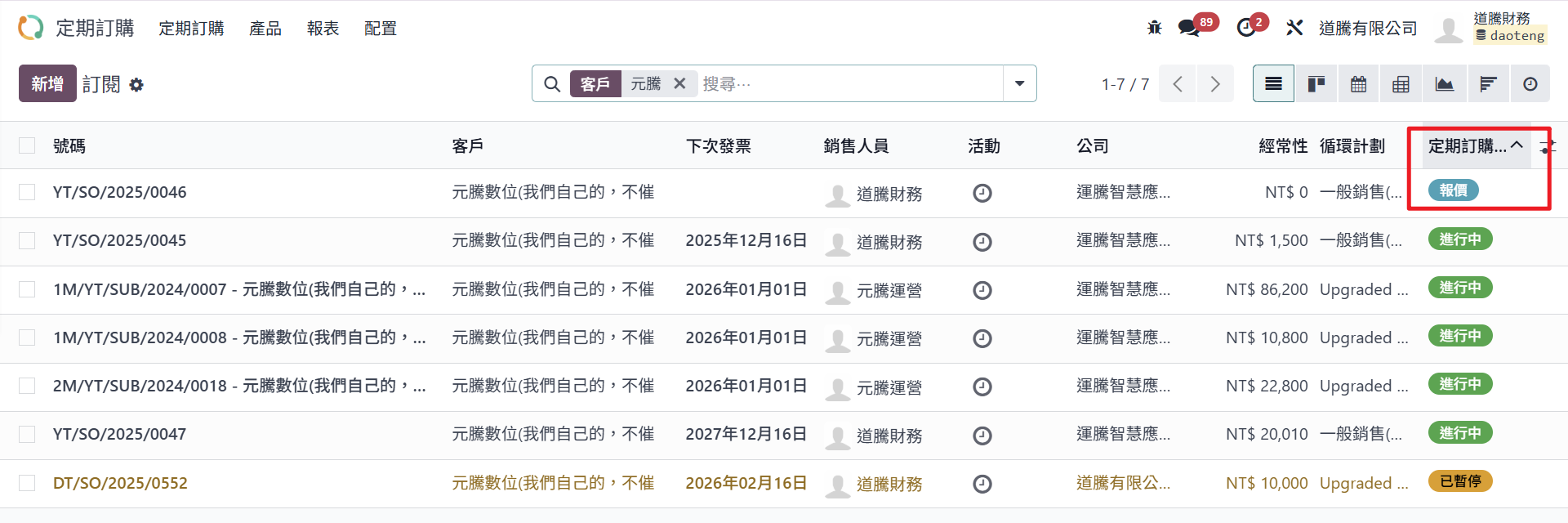Image resolution: width=1568 pixels, height=523 pixels.
Task: Switch to Calendar view
Action: [x=1358, y=84]
